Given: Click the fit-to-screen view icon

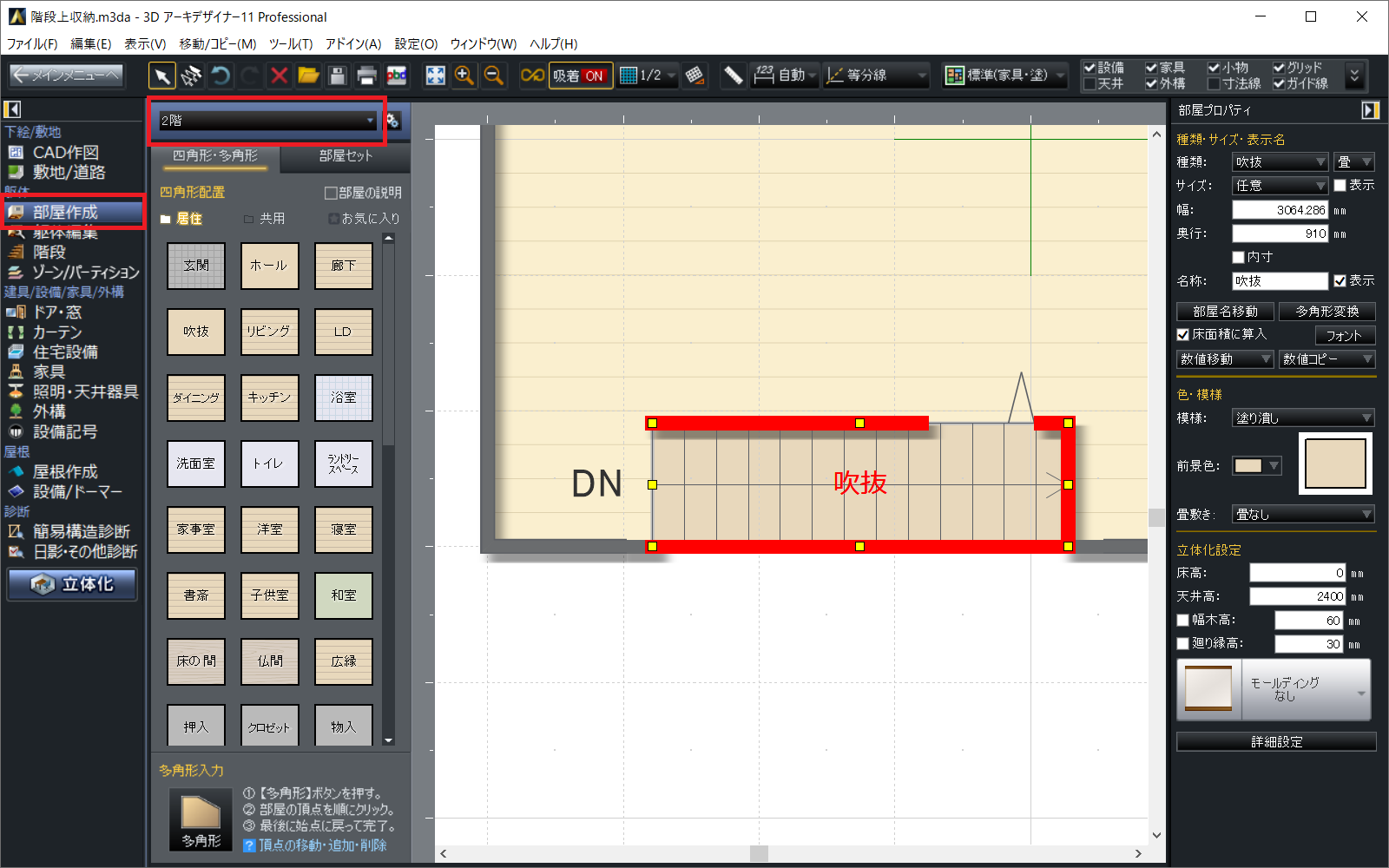Looking at the screenshot, I should tap(435, 76).
